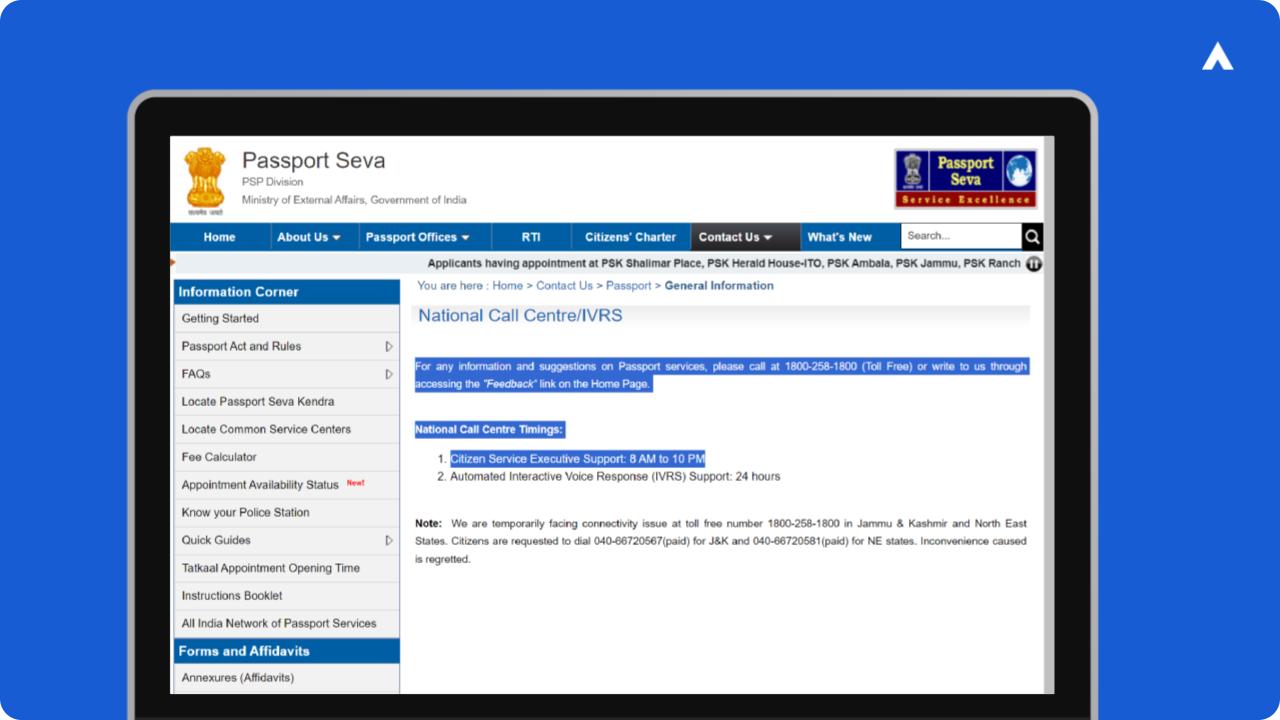Click the Information Corner section header

(286, 292)
